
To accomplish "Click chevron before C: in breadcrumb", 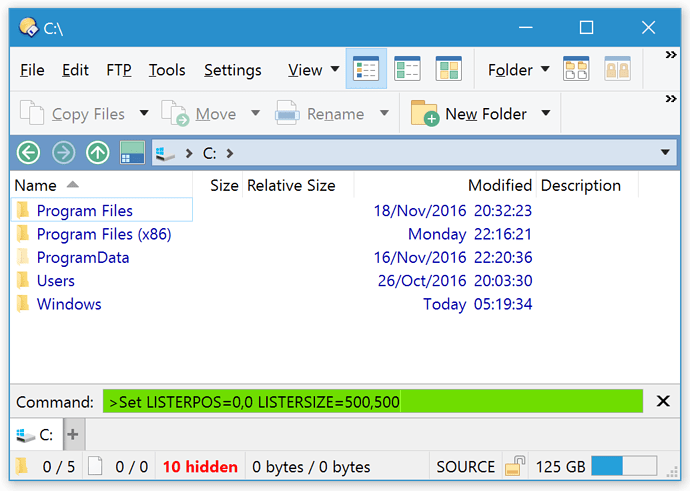I will tap(189, 153).
